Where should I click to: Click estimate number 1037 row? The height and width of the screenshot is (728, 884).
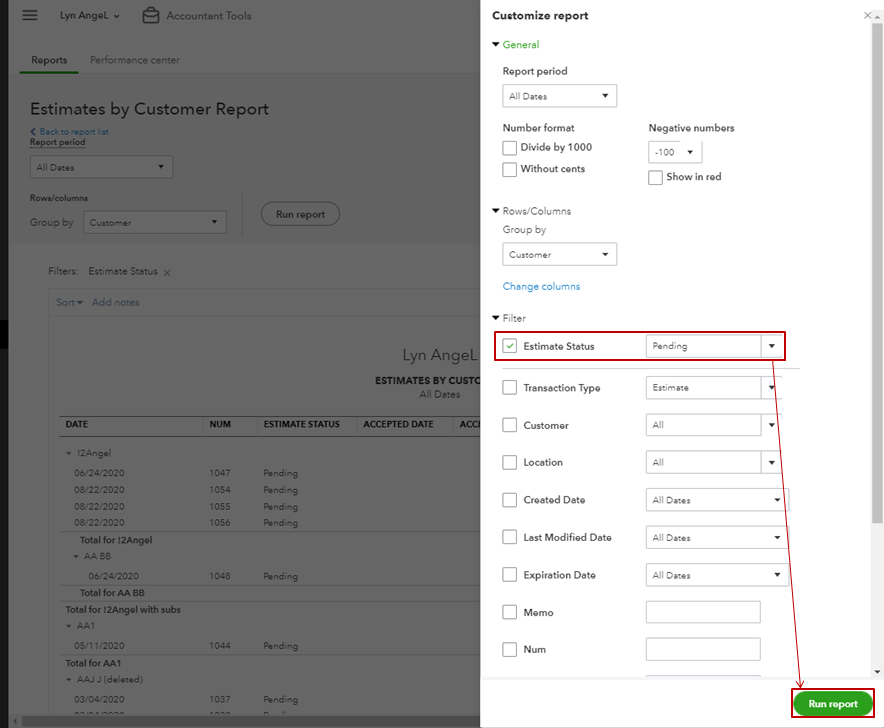coord(220,699)
